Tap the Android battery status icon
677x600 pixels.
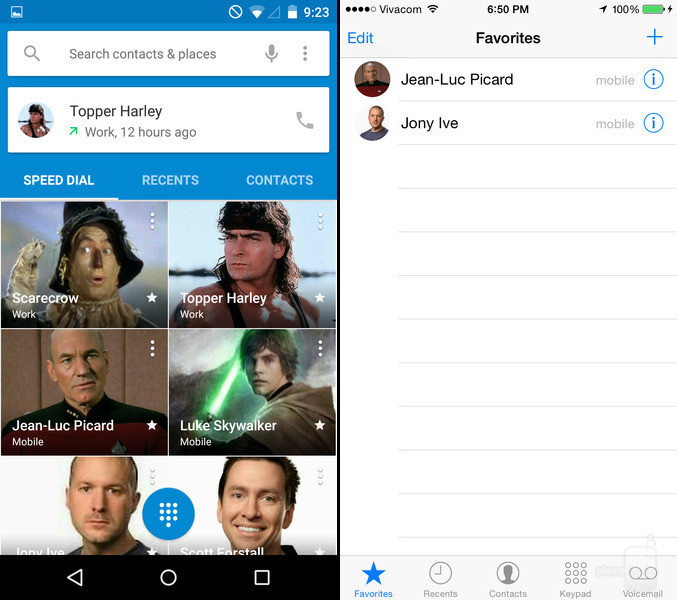tap(292, 12)
